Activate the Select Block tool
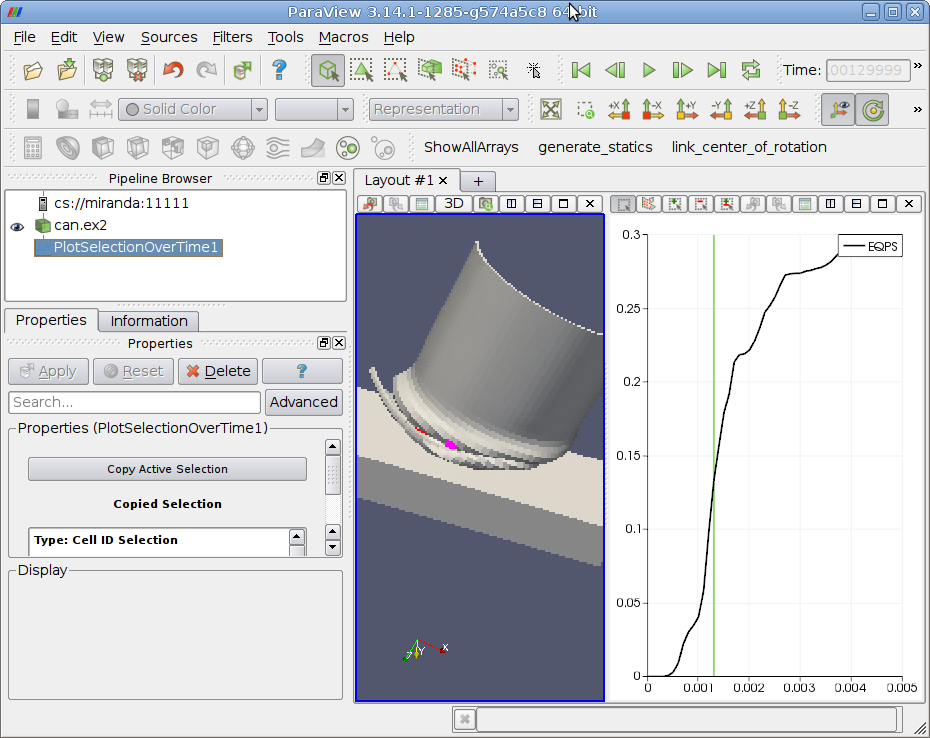Viewport: 930px width, 738px height. click(498, 70)
